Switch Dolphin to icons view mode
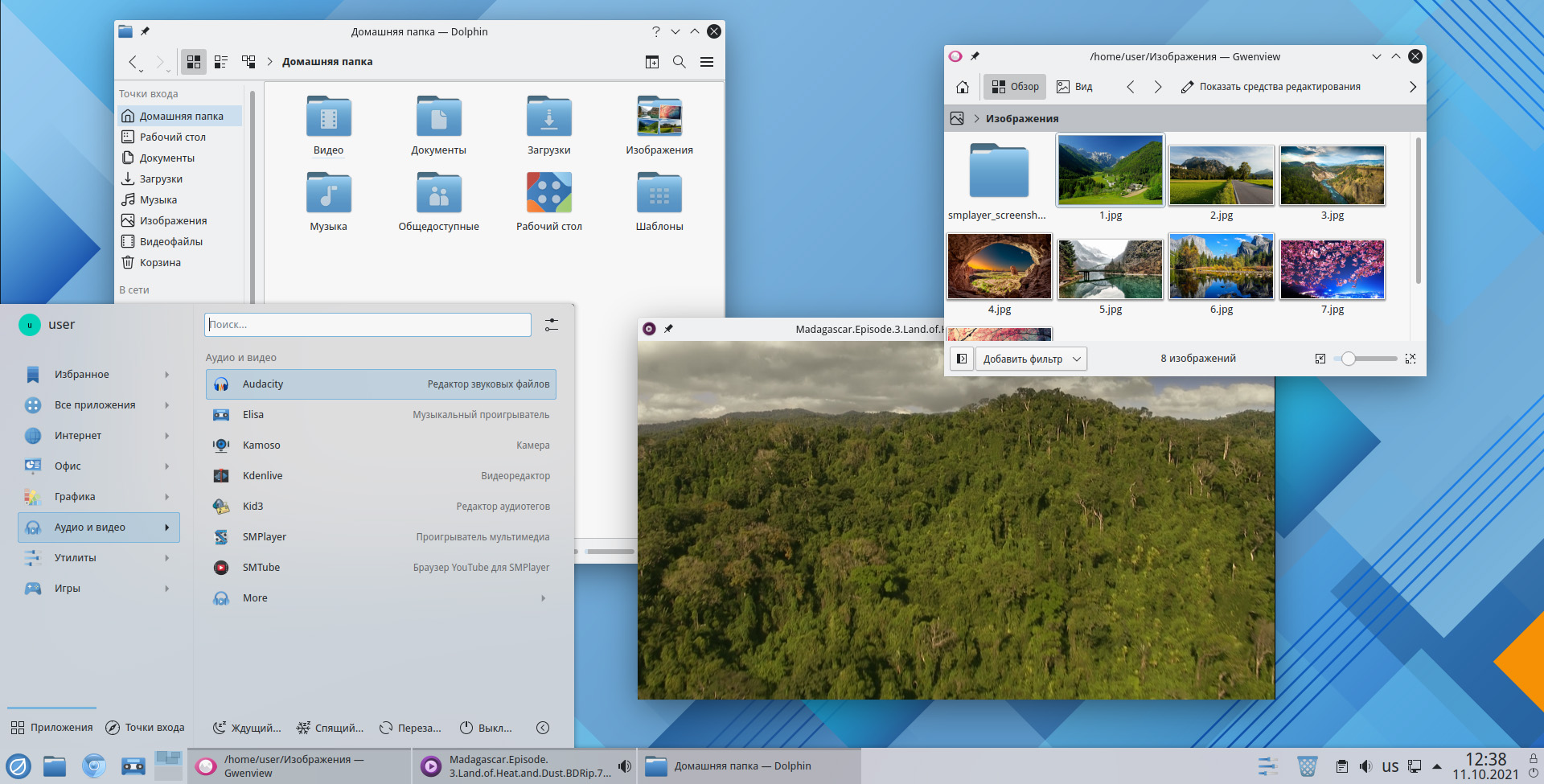Screen dimensions: 1544x784 (194, 62)
